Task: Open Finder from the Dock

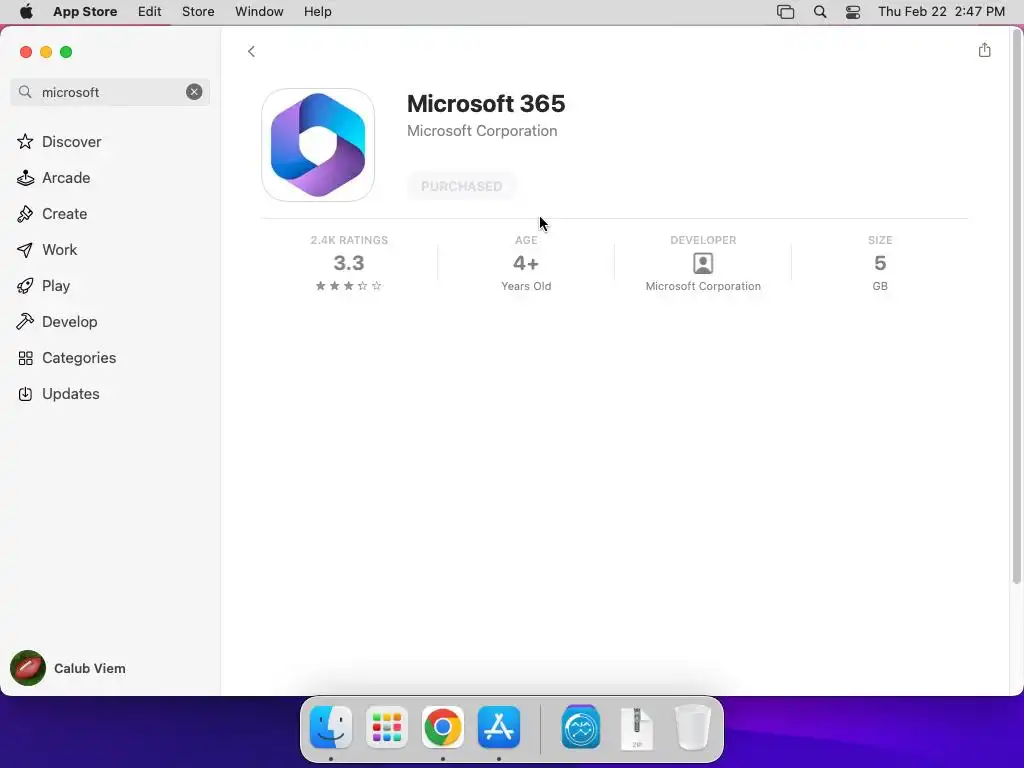Action: (331, 727)
